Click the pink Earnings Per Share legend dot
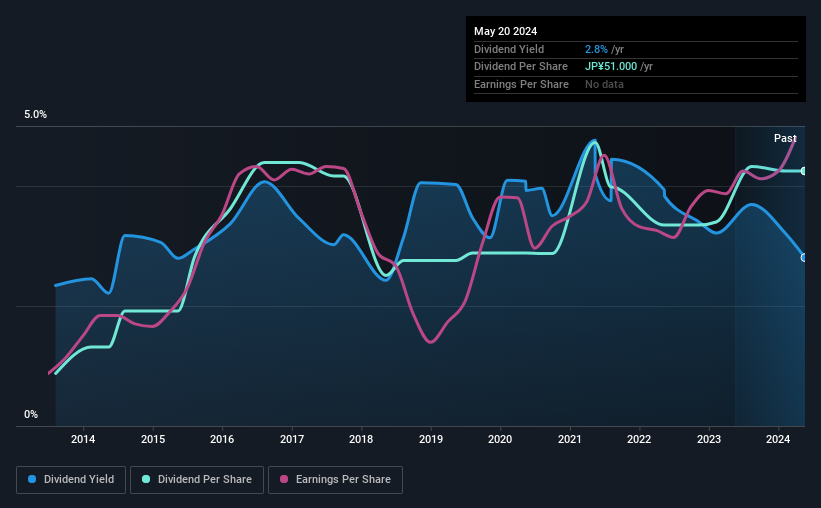Image resolution: width=821 pixels, height=508 pixels. (284, 479)
